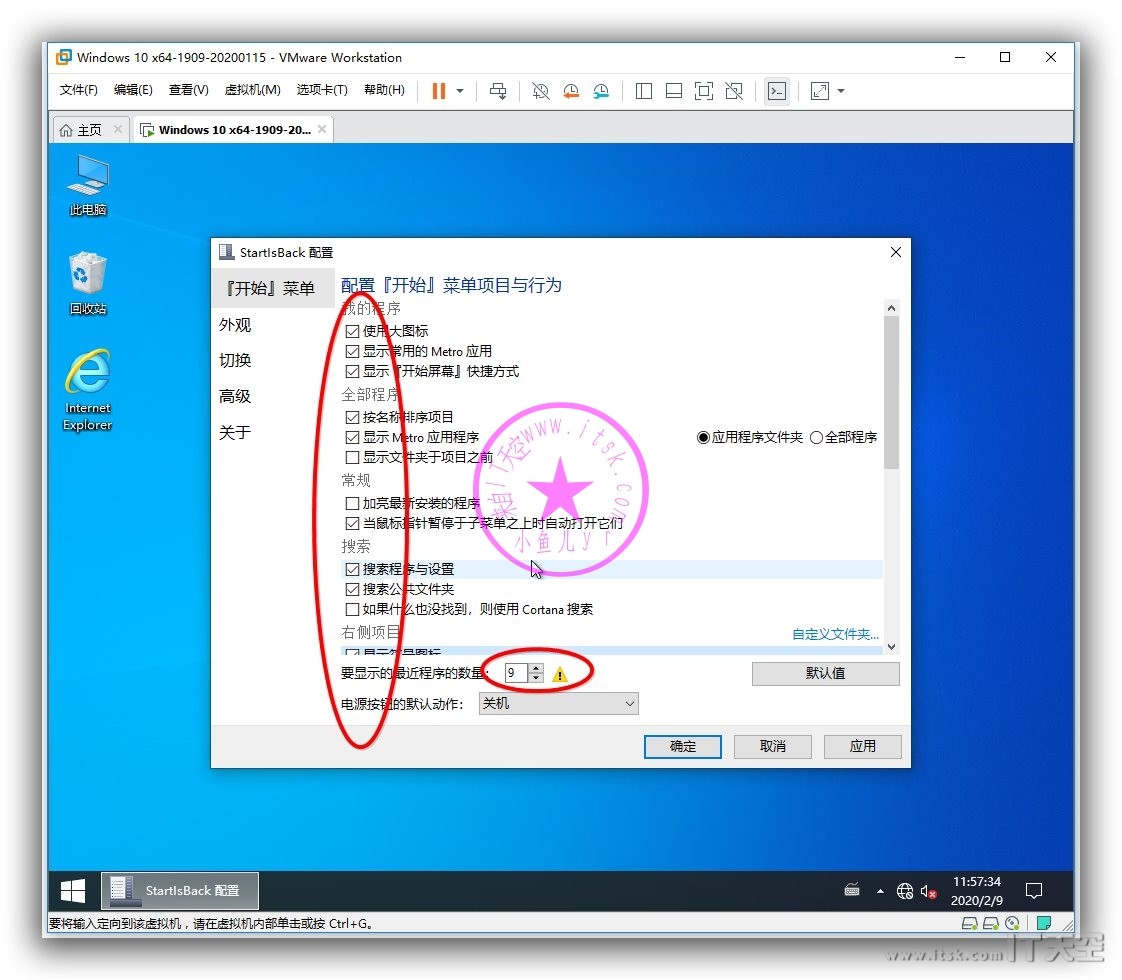Open the Action Center notification icon

1033,891
